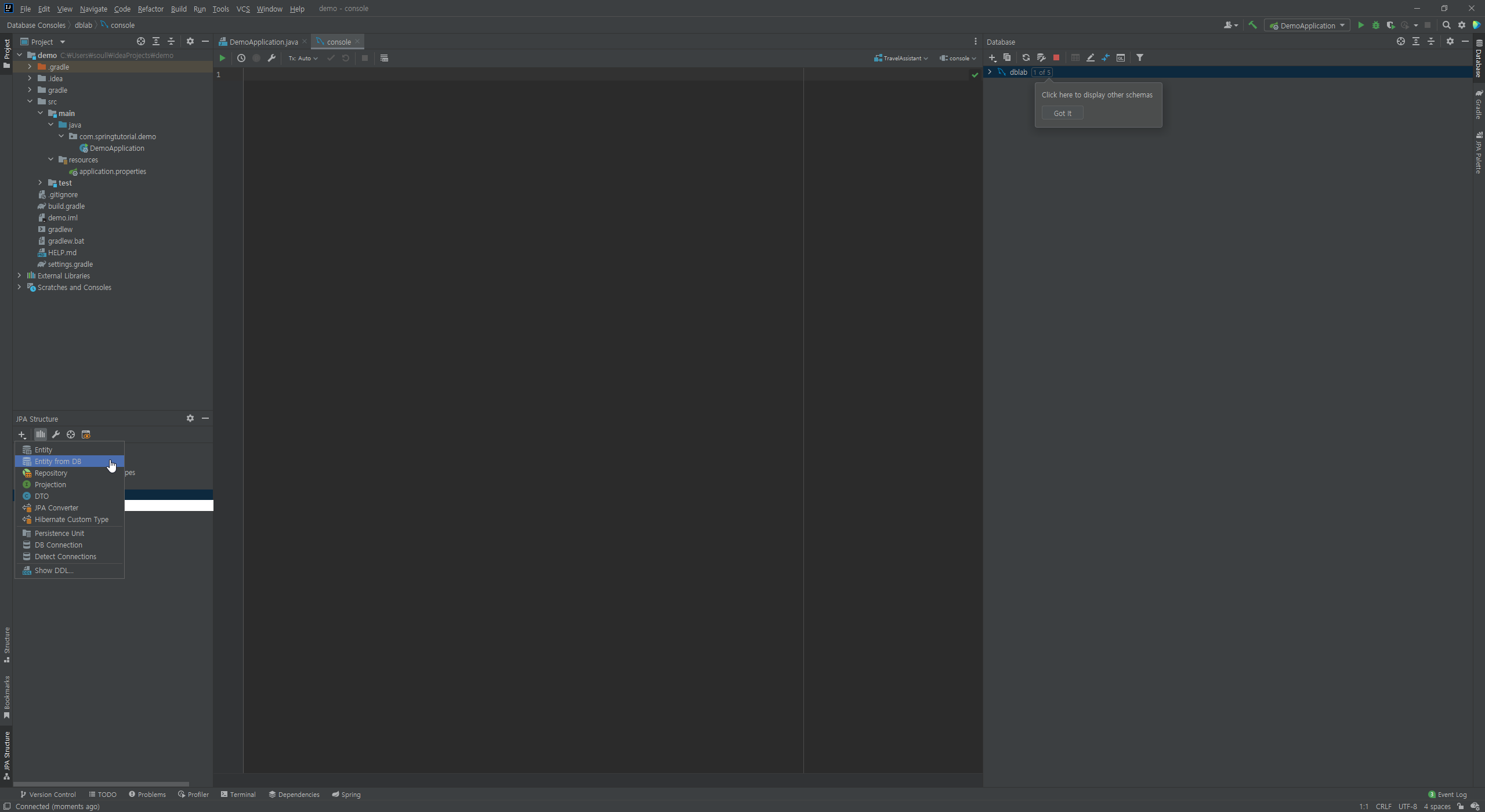
Task: Expand the dblab data source node
Action: pos(990,72)
